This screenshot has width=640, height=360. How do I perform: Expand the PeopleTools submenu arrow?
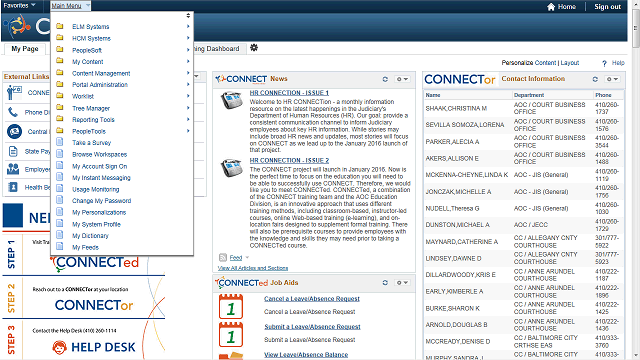click(x=188, y=131)
